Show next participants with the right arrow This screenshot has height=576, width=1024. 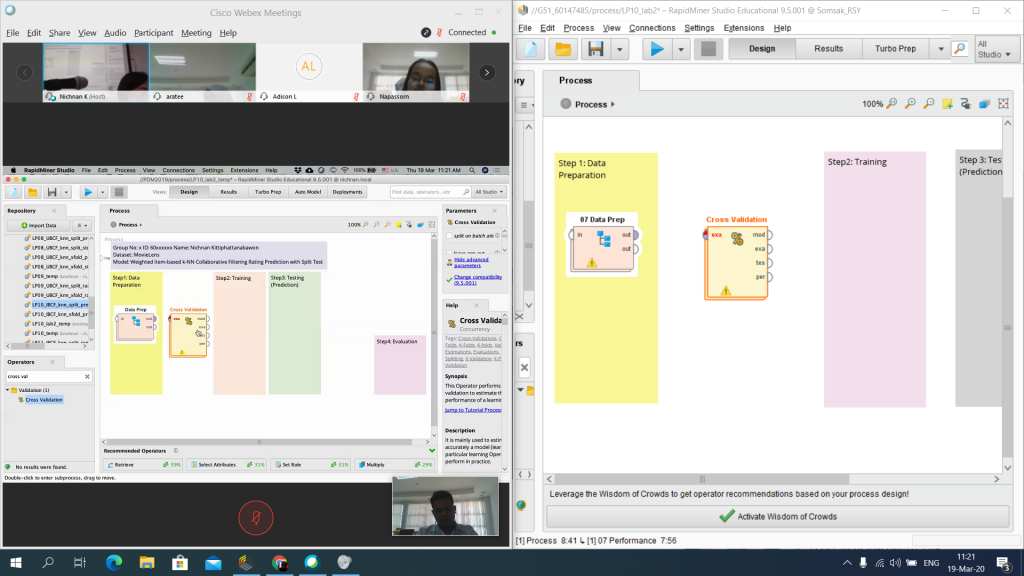[x=487, y=72]
